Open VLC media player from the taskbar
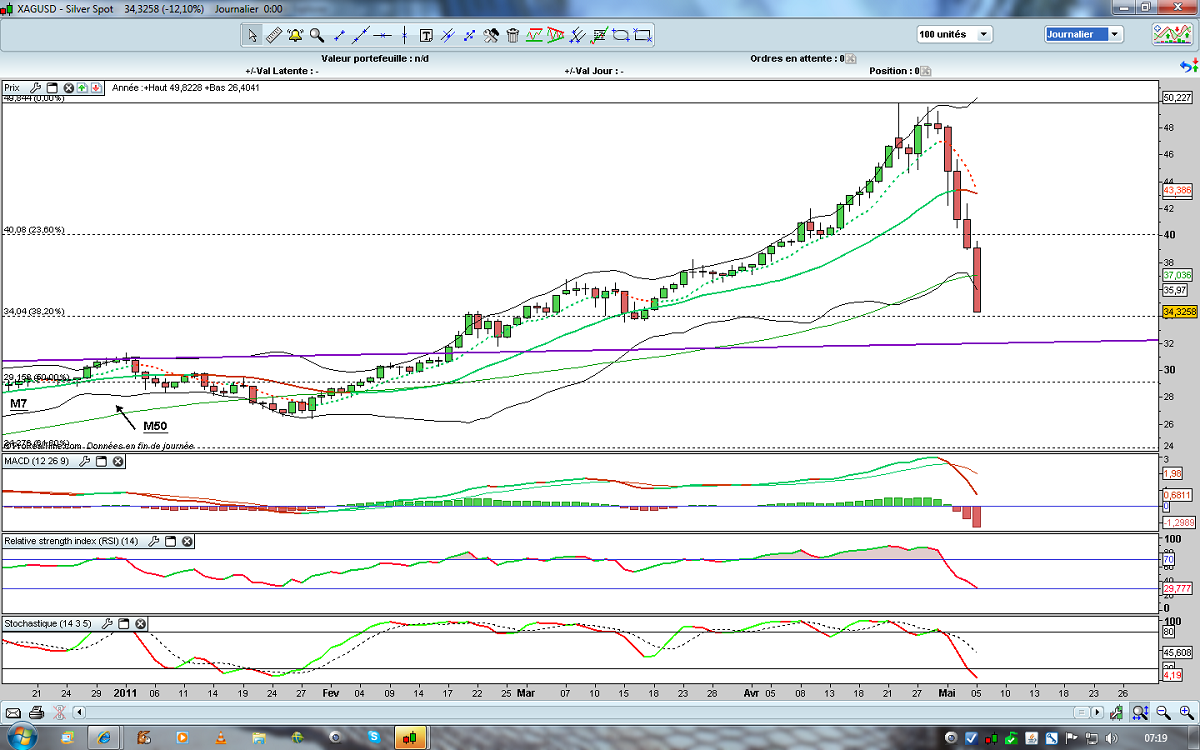The height and width of the screenshot is (750, 1200). pos(221,739)
